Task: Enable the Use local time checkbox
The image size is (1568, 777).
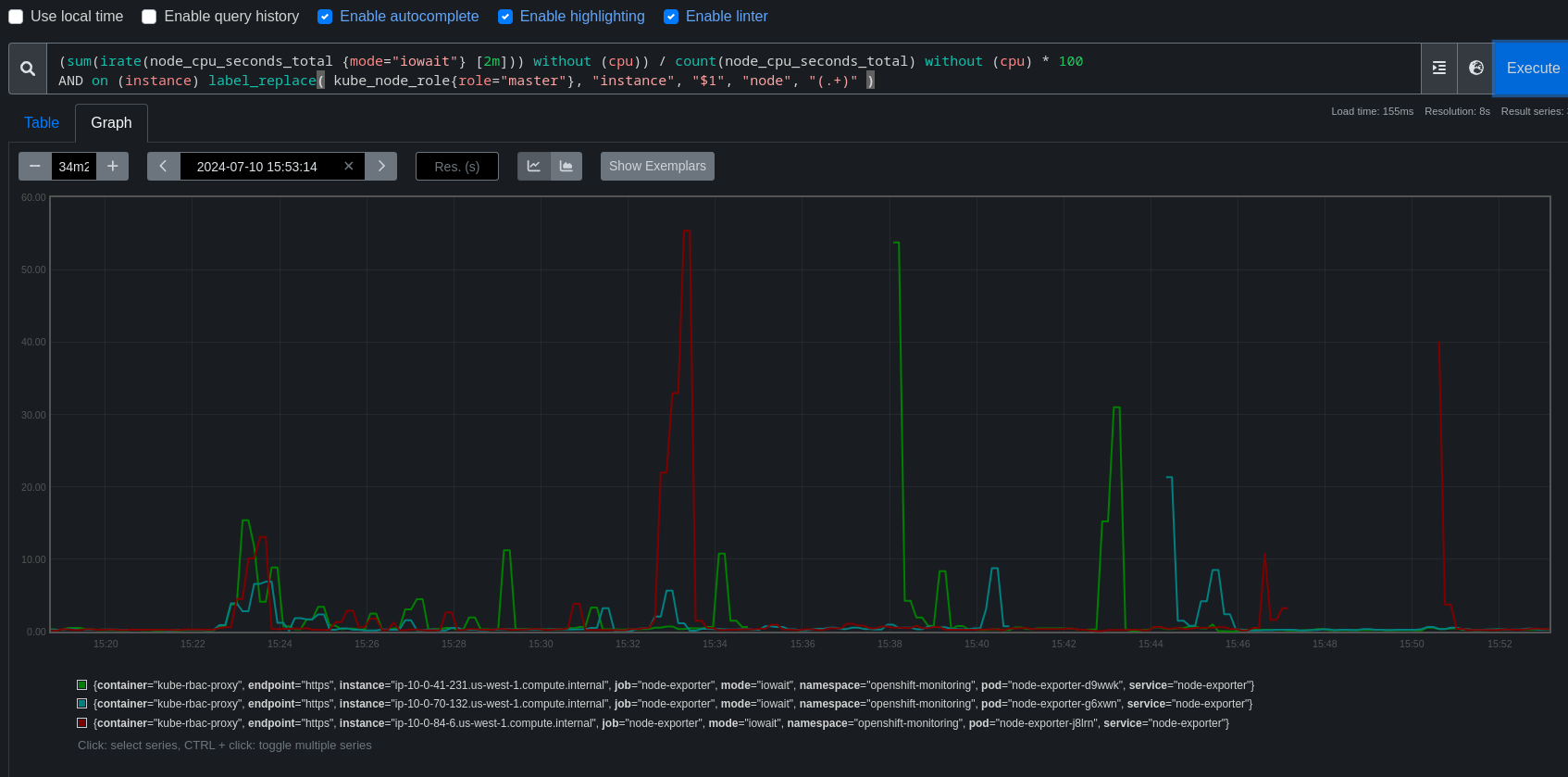Action: pyautogui.click(x=16, y=17)
